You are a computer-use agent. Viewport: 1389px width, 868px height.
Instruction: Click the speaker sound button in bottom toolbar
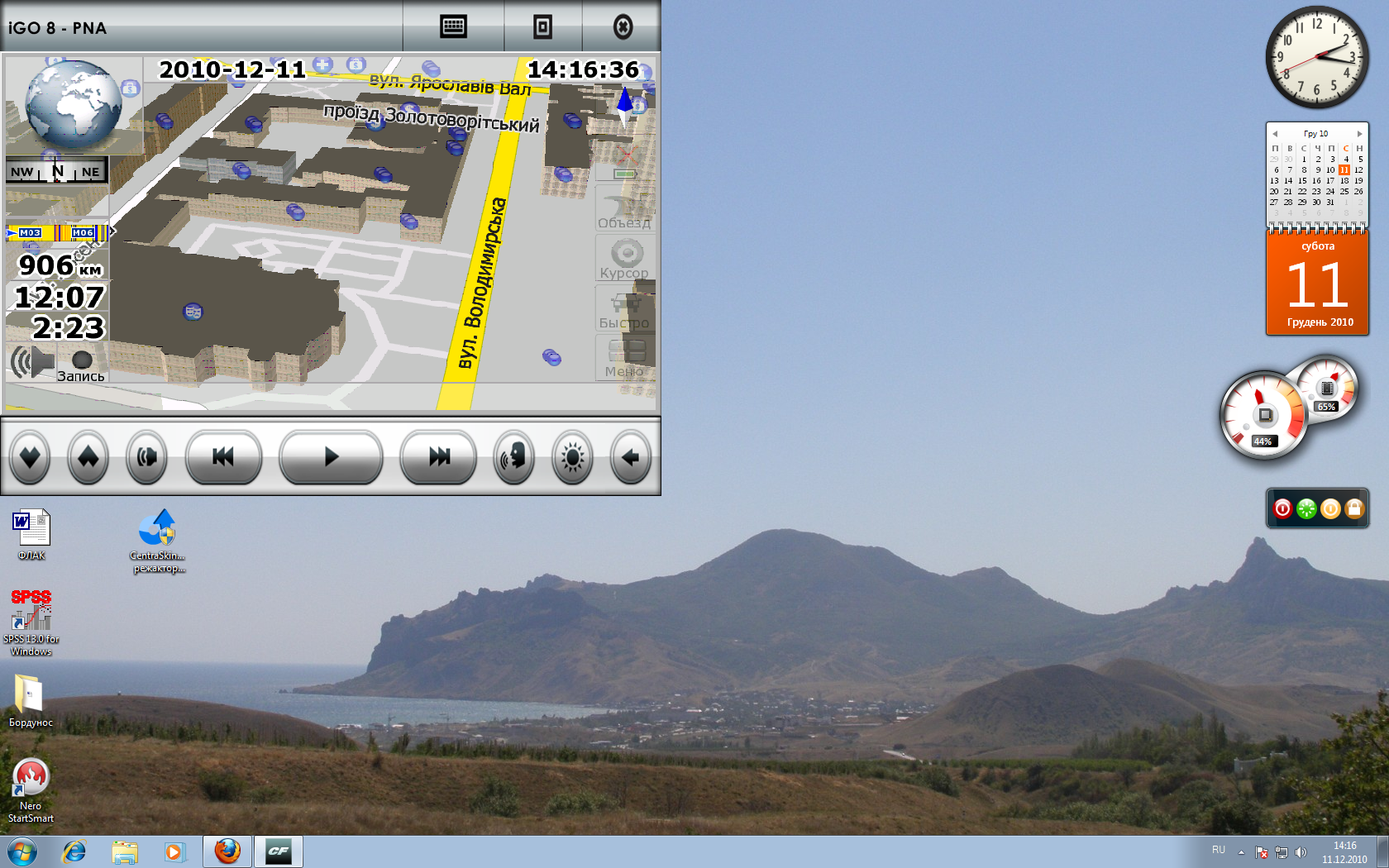click(x=147, y=457)
